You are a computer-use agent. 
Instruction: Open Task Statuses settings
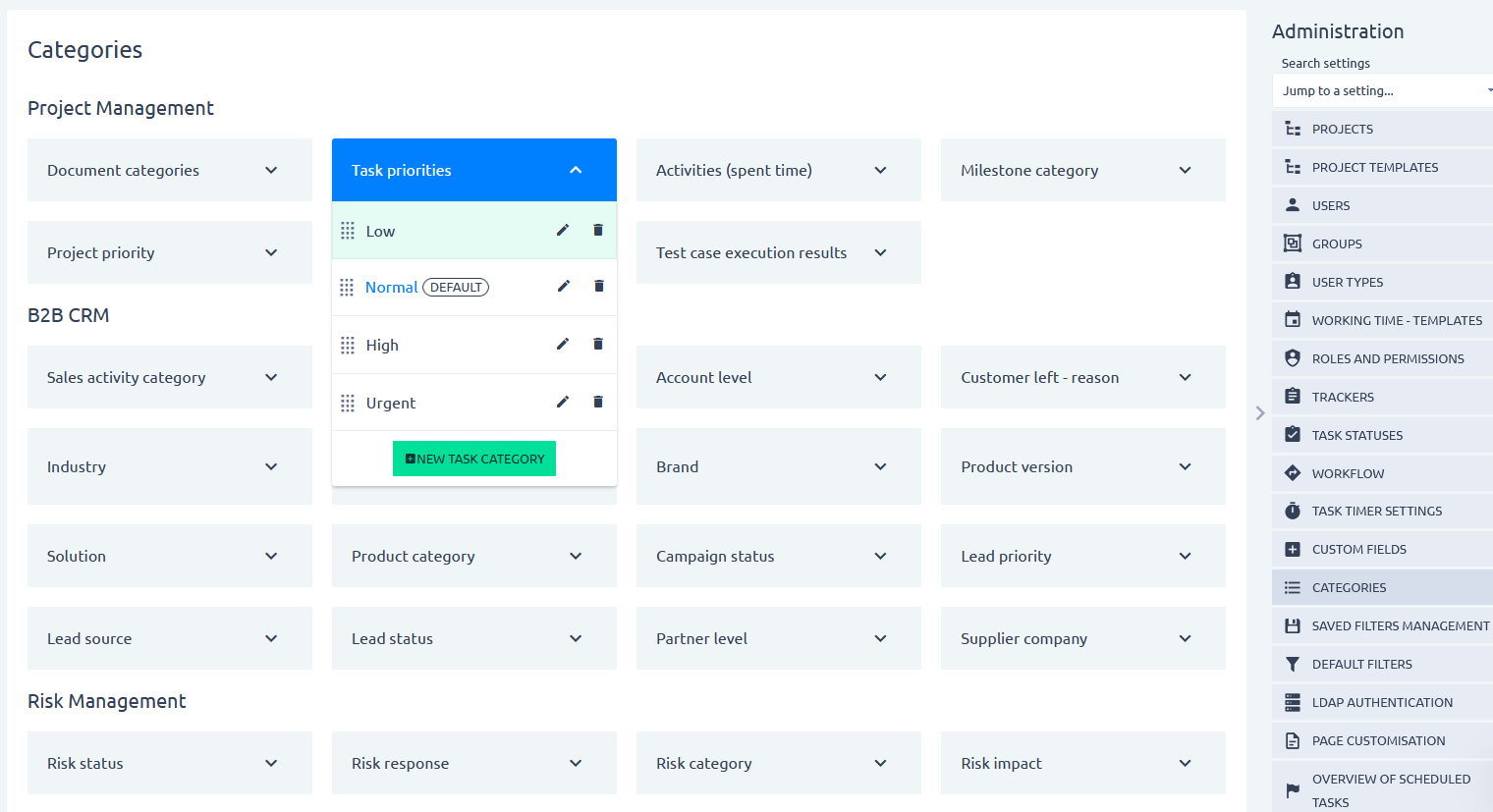(1356, 435)
